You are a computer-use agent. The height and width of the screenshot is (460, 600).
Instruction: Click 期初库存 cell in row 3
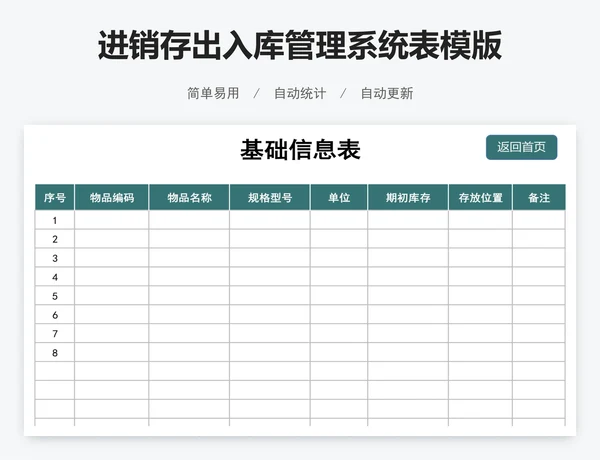pos(408,258)
